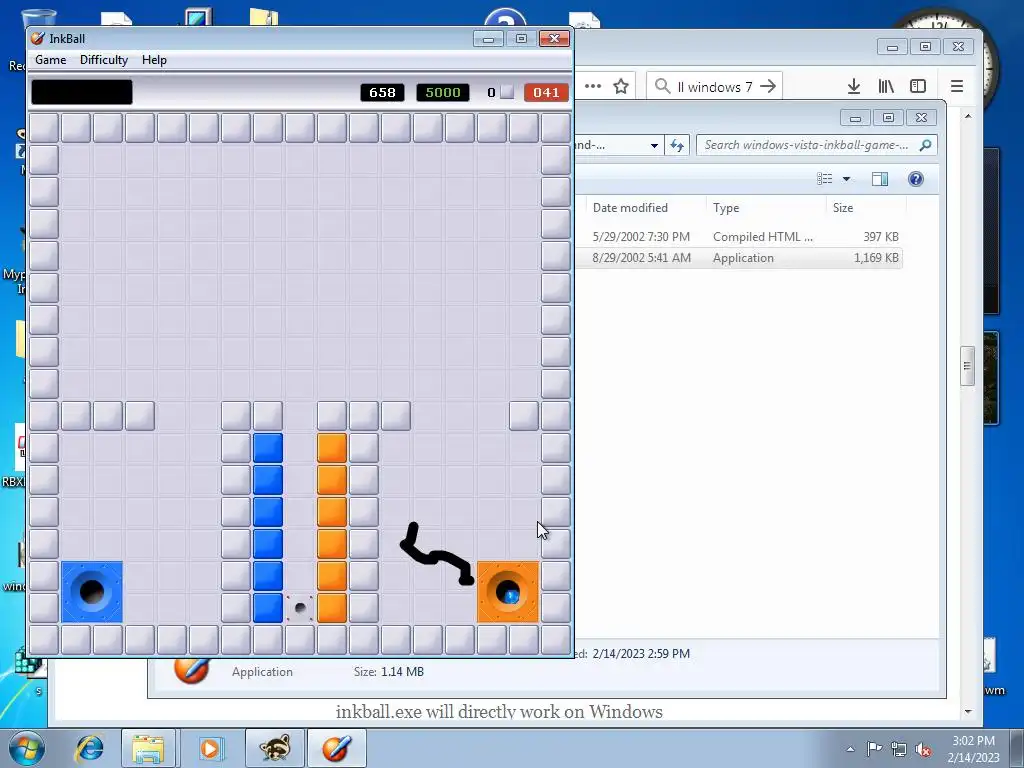Click Explorer search windows-vista-inkball-game field

816,145
